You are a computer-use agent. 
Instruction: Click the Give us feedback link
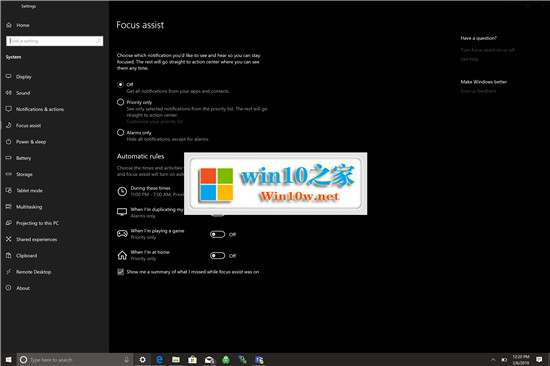point(478,91)
